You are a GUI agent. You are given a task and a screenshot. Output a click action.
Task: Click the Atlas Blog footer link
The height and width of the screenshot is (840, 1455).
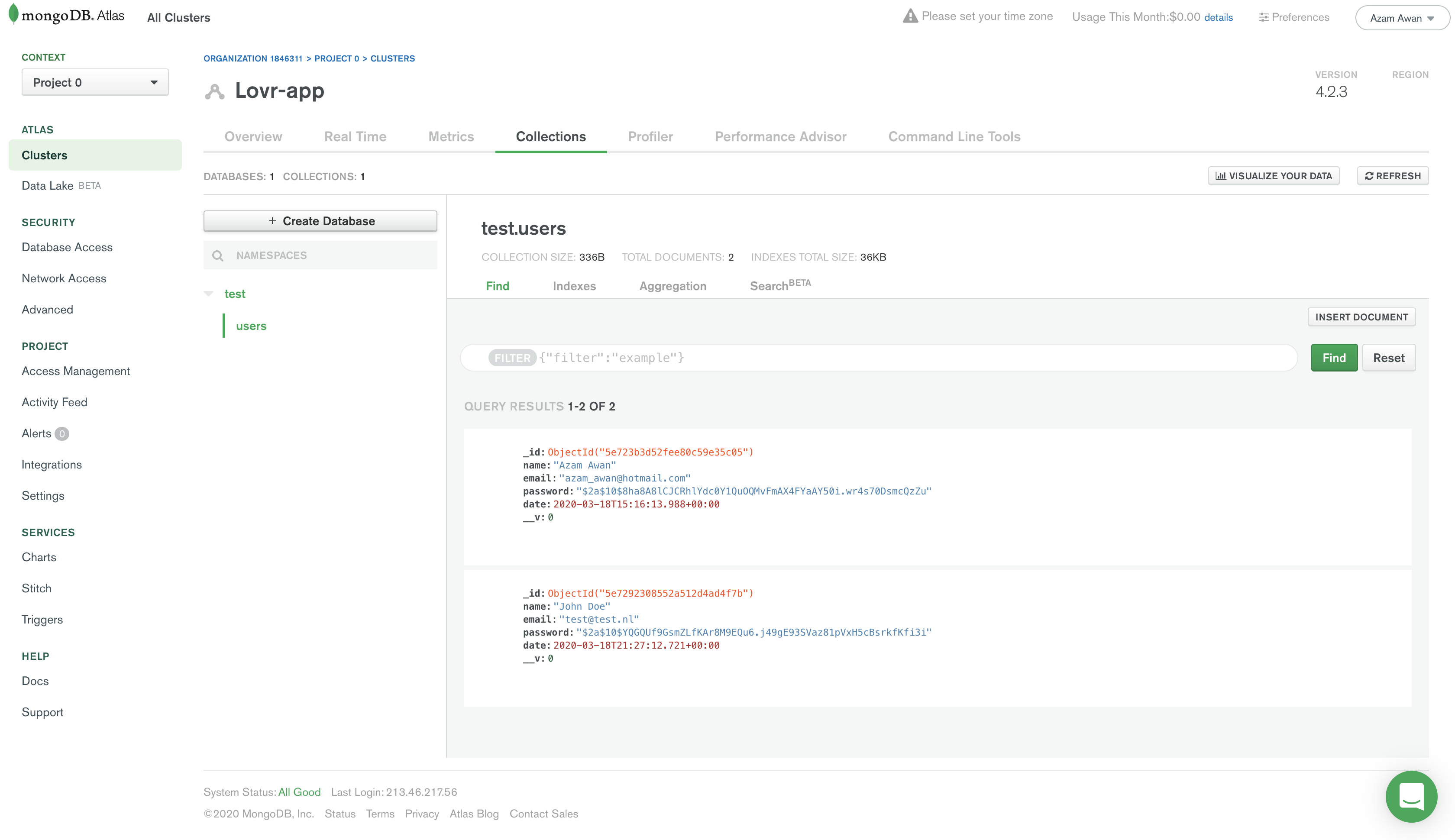pos(474,814)
